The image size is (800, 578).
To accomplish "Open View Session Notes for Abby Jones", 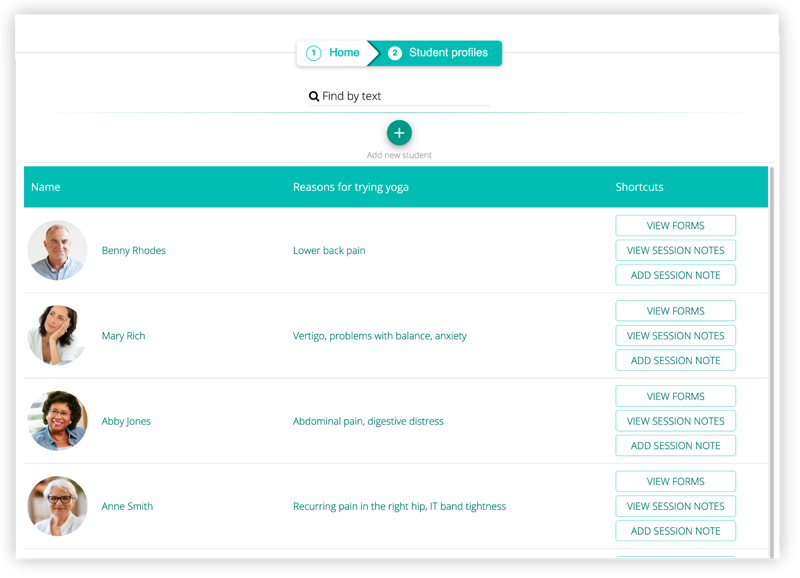I will (x=675, y=421).
